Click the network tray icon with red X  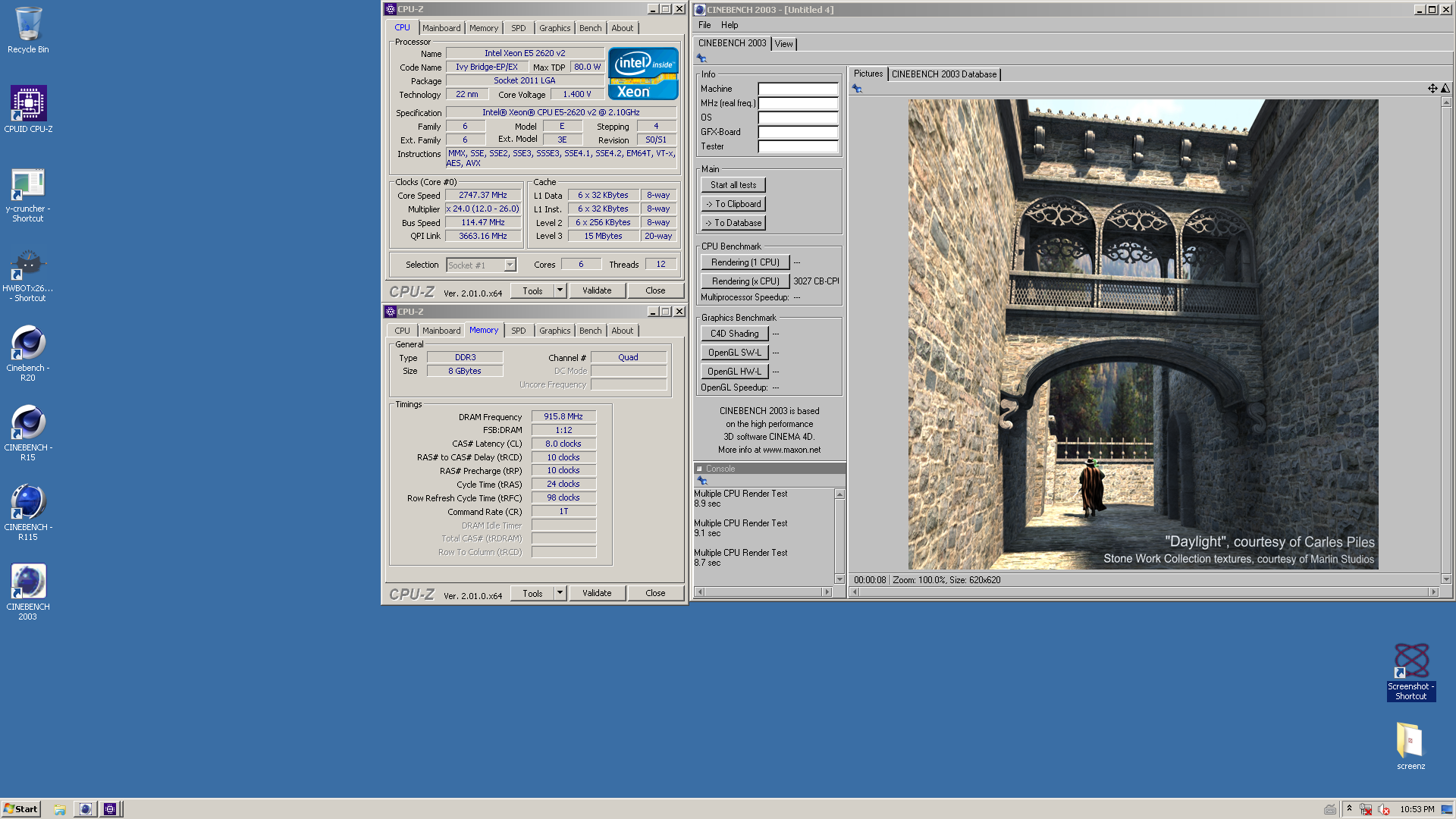pos(1367,809)
